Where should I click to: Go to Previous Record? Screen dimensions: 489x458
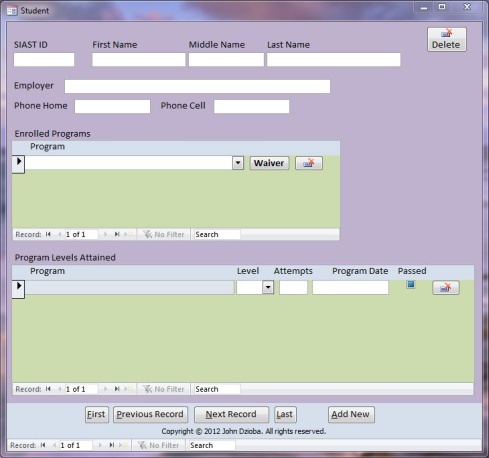[x=150, y=414]
